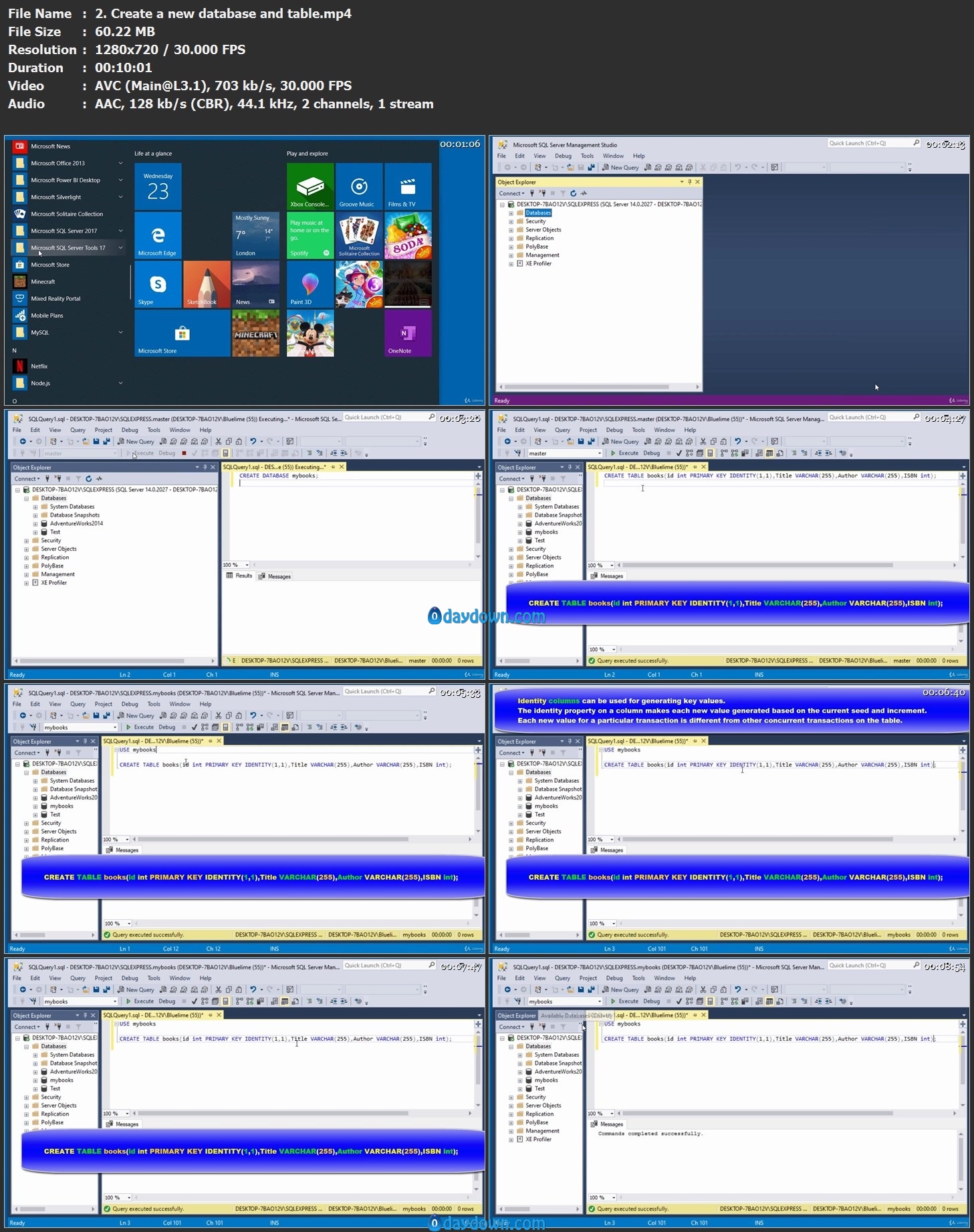Launch the Groove Music tile

click(x=359, y=187)
